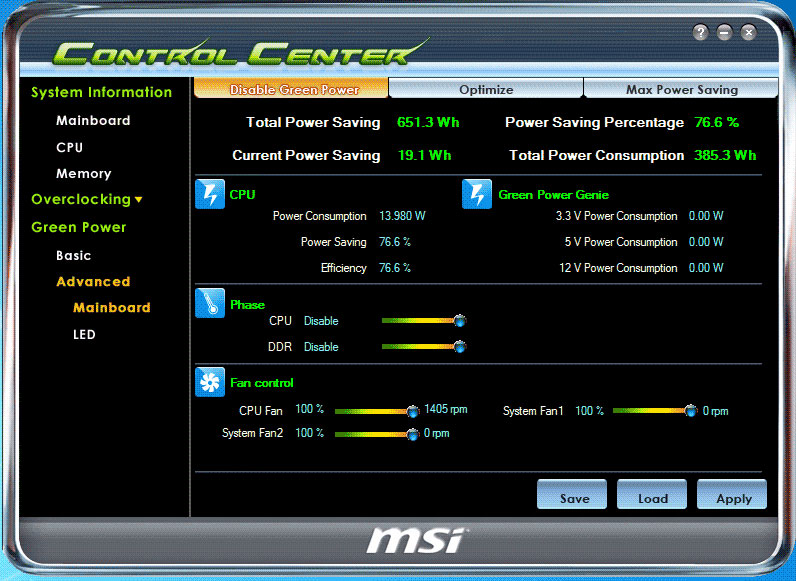Click the Current Power Saving value 19.1 Wh

424,155
